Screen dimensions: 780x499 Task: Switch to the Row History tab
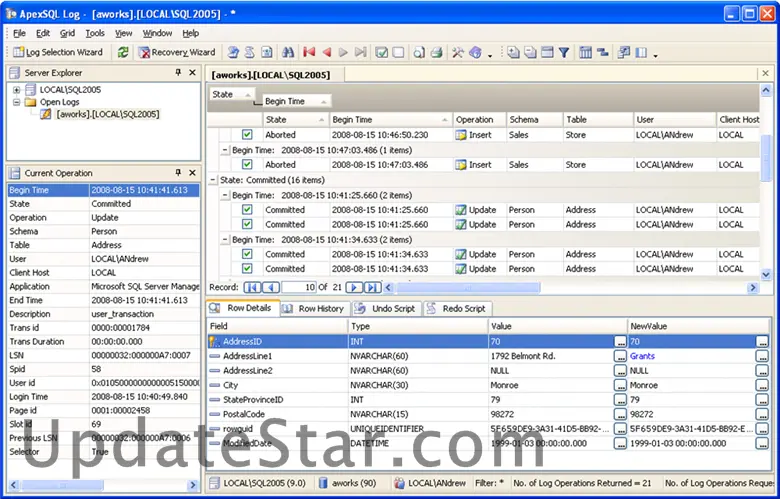click(x=315, y=308)
